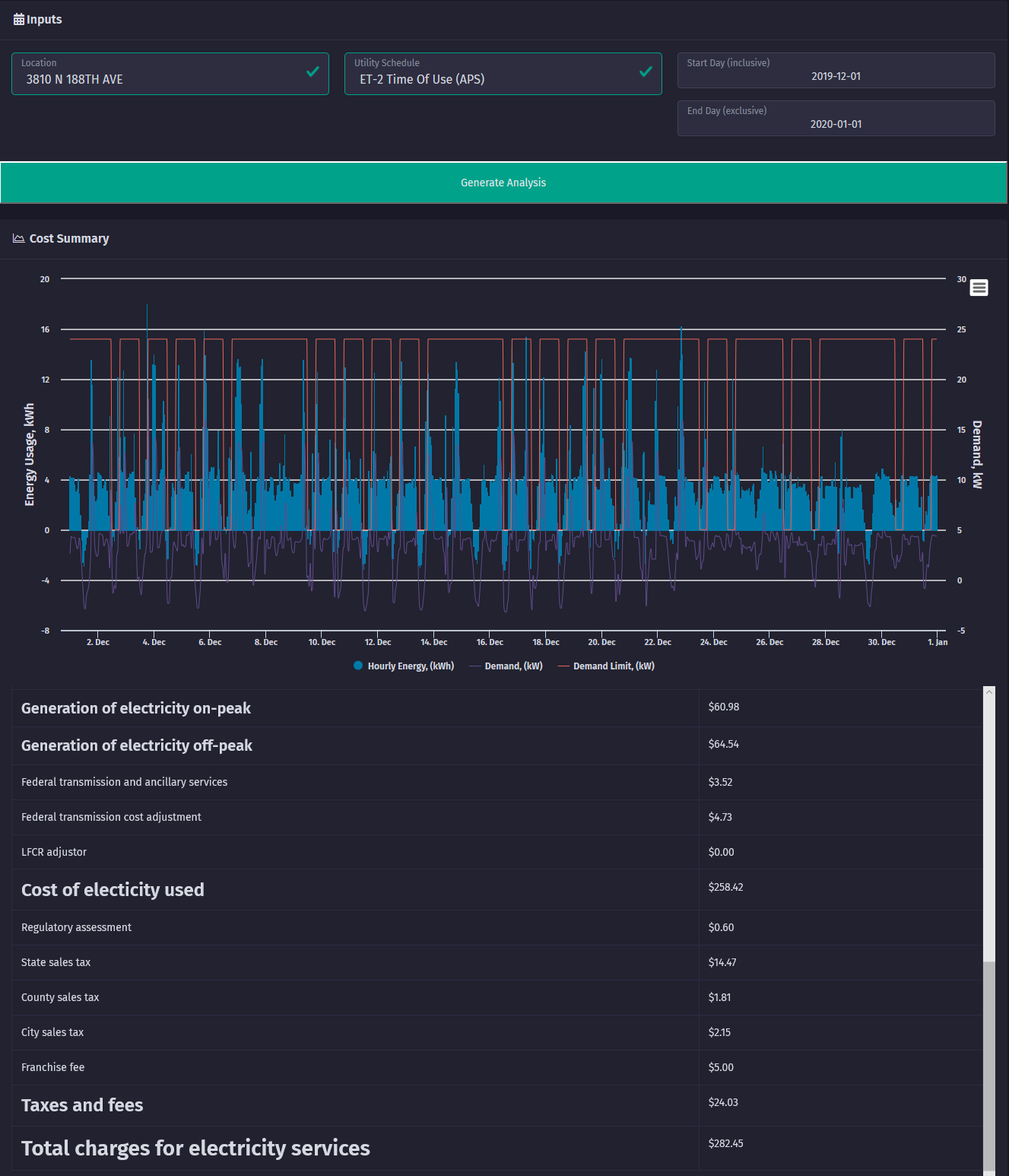This screenshot has height=1176, width=1009.
Task: Click the $1.81 amount cell
Action: tap(841, 997)
